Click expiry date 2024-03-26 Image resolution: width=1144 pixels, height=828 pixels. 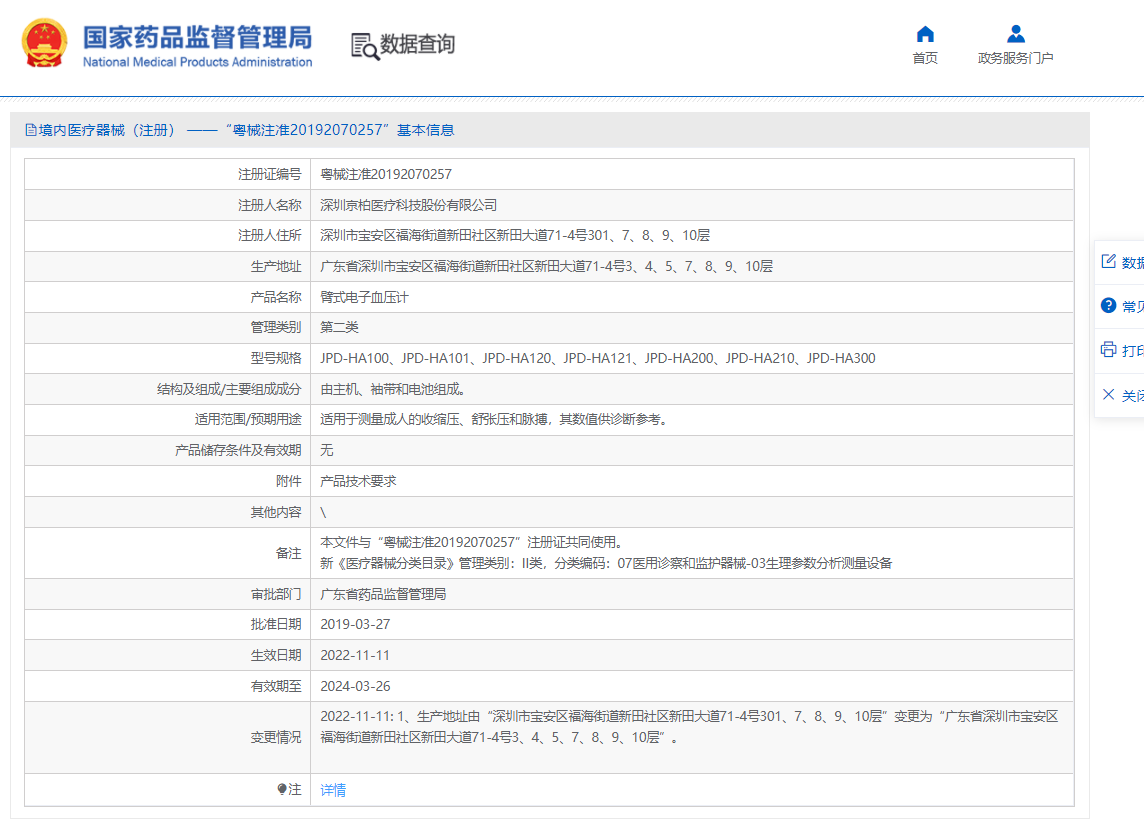point(355,686)
